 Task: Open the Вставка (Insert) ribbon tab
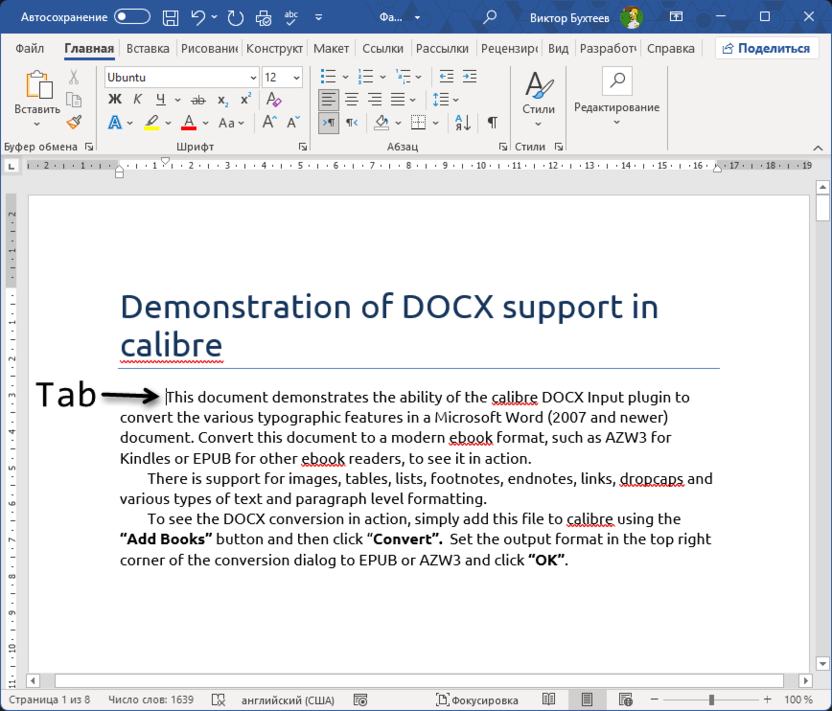point(148,48)
